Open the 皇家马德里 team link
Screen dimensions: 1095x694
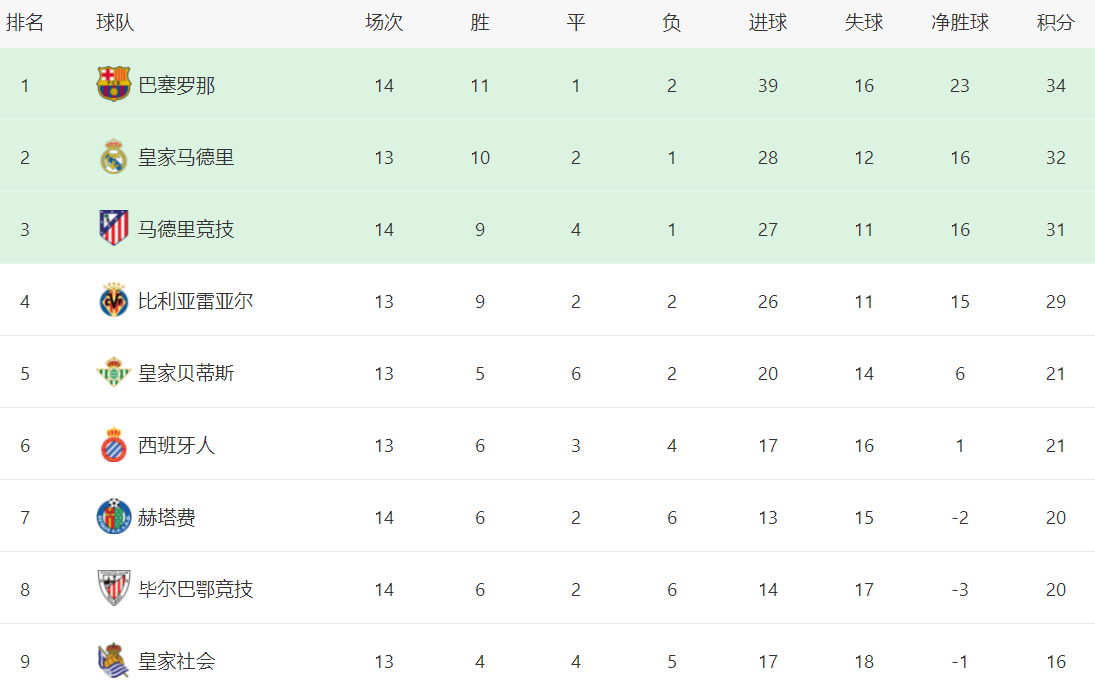tap(186, 158)
